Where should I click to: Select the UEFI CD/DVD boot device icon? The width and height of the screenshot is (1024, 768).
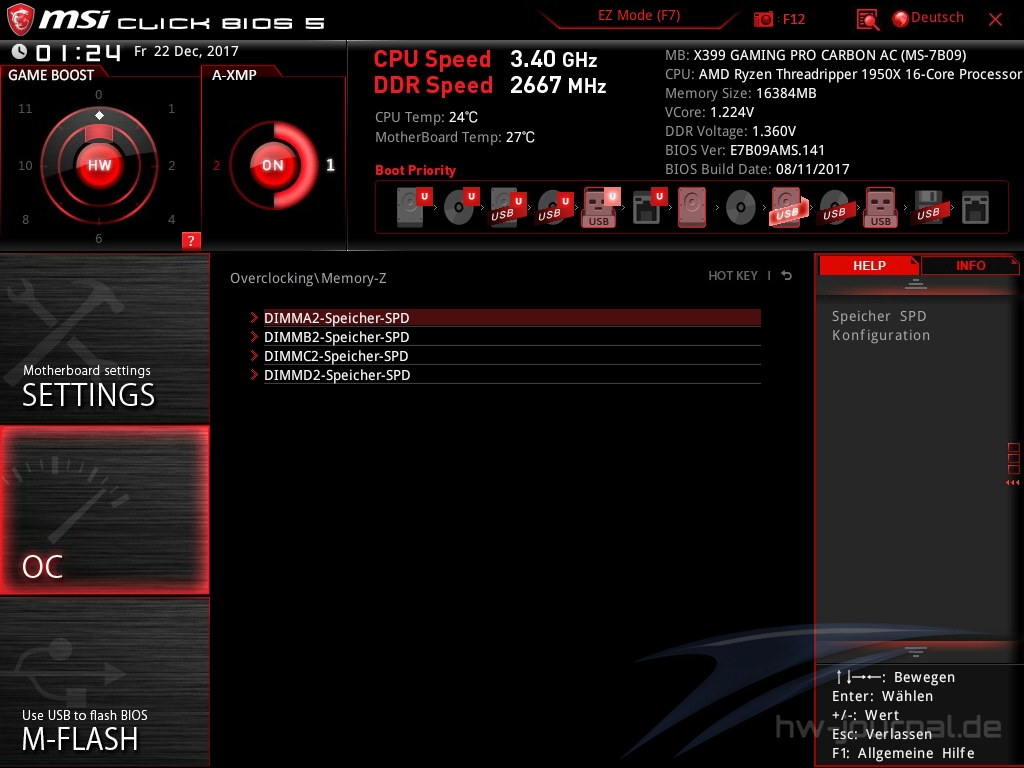(x=460, y=206)
